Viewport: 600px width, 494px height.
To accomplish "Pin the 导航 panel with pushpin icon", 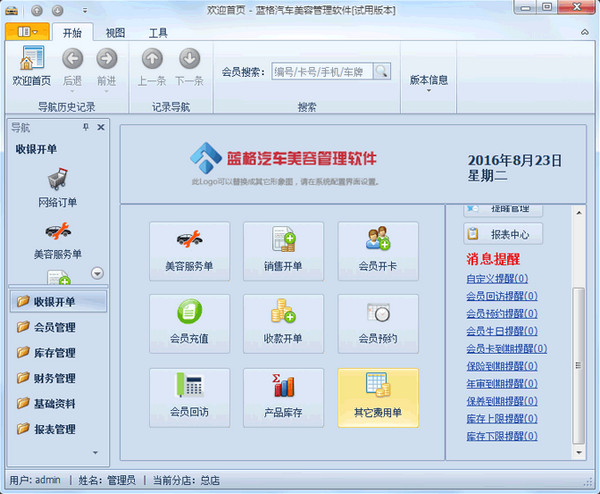I will 86,127.
